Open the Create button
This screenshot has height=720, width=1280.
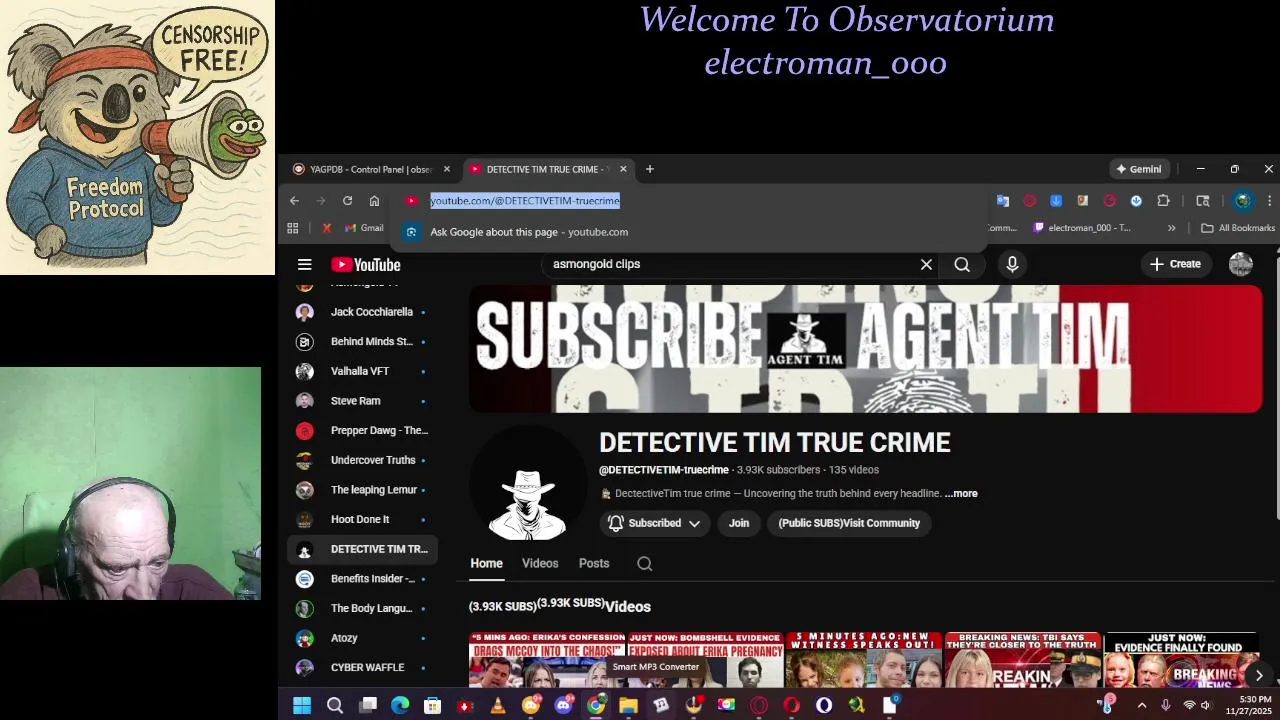(1175, 264)
